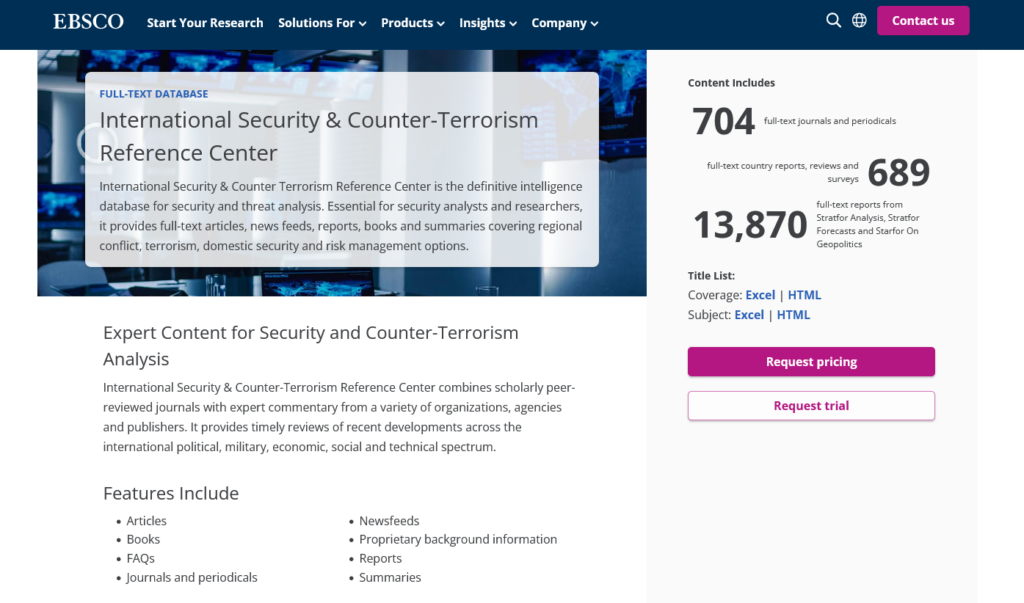Click the Request trial button

pos(811,406)
